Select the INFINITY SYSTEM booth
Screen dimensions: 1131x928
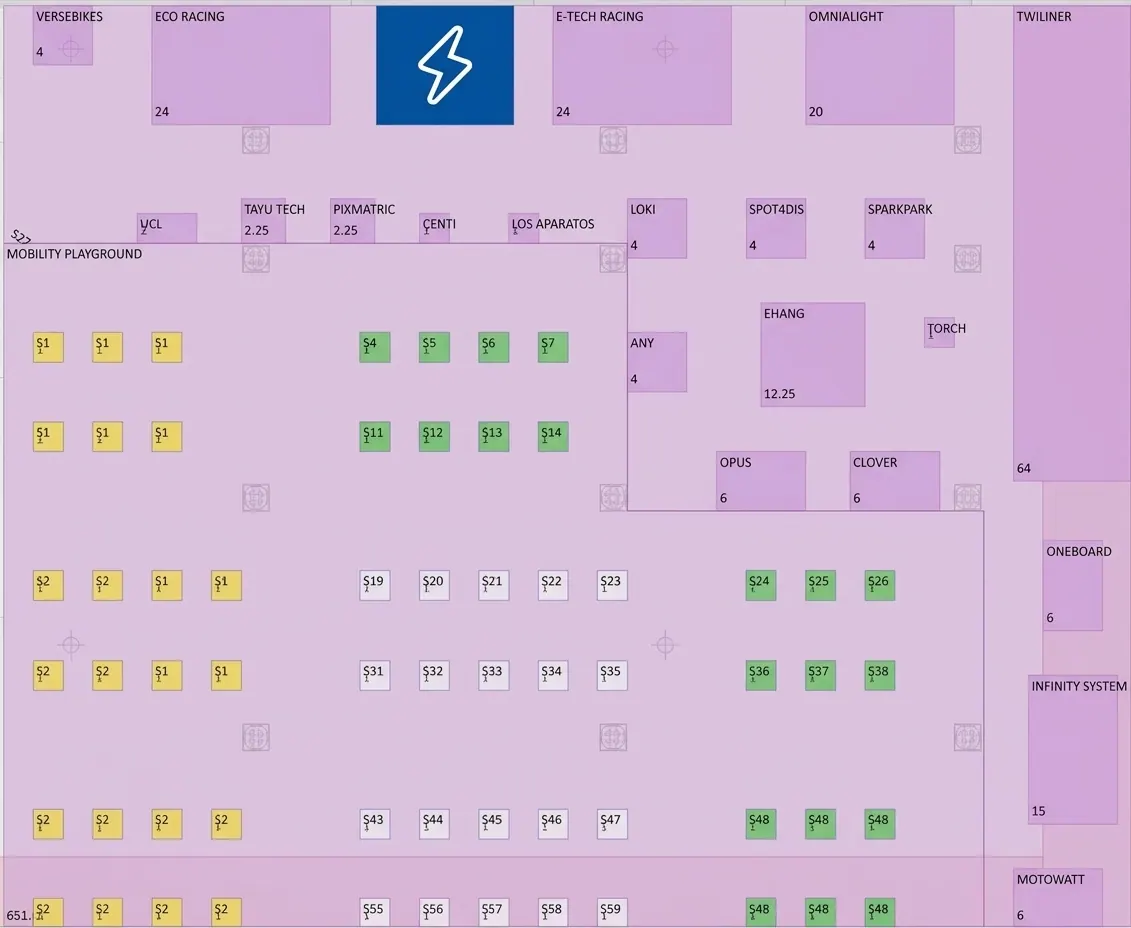[x=1073, y=749]
